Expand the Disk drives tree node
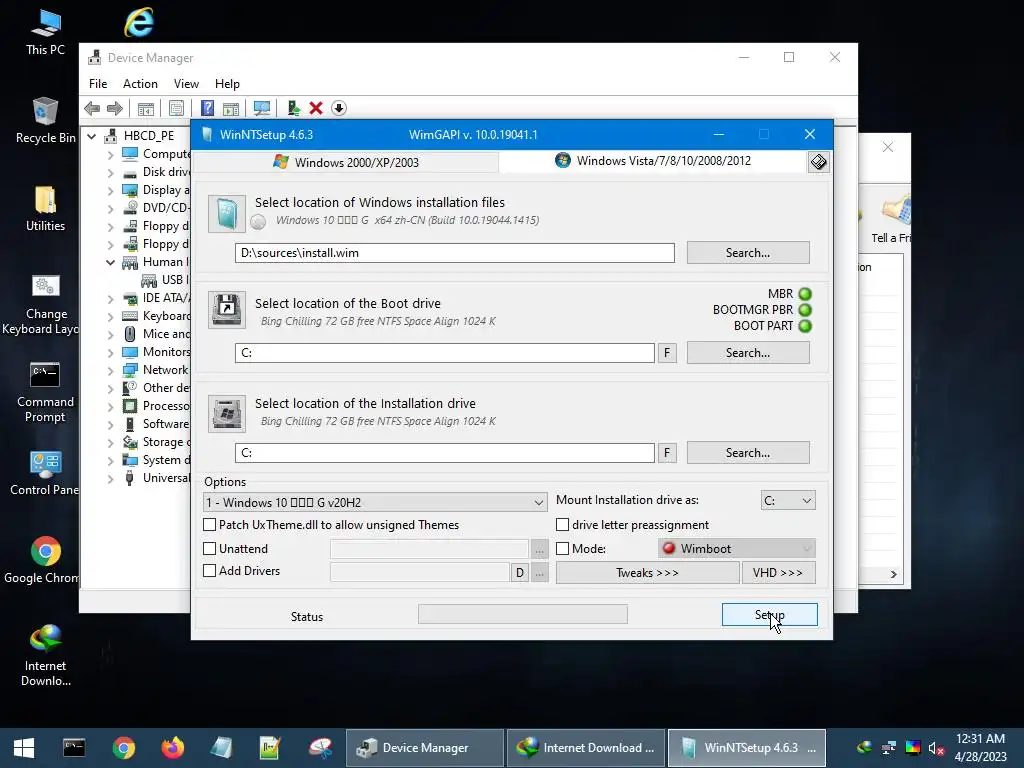Viewport: 1024px width, 768px height. [110, 172]
